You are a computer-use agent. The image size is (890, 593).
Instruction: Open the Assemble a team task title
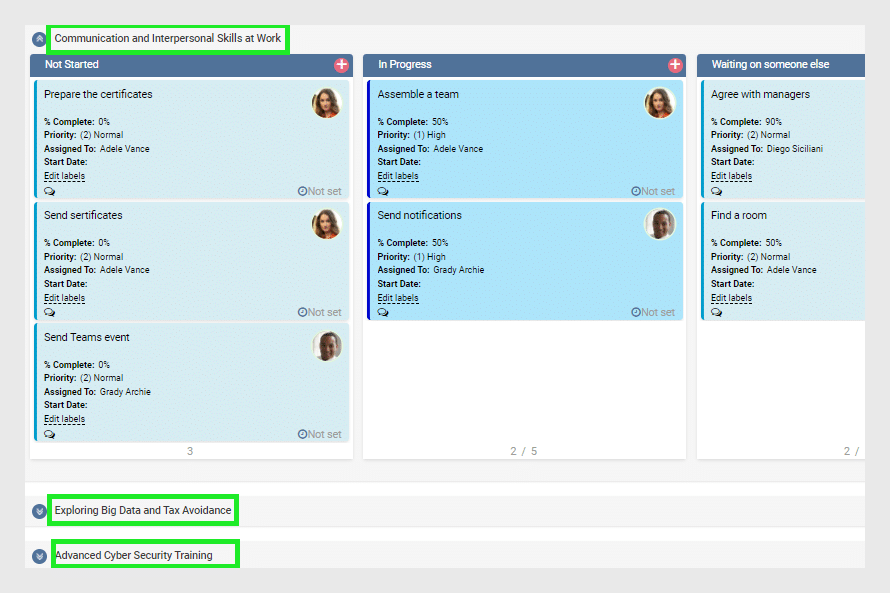[x=418, y=94]
